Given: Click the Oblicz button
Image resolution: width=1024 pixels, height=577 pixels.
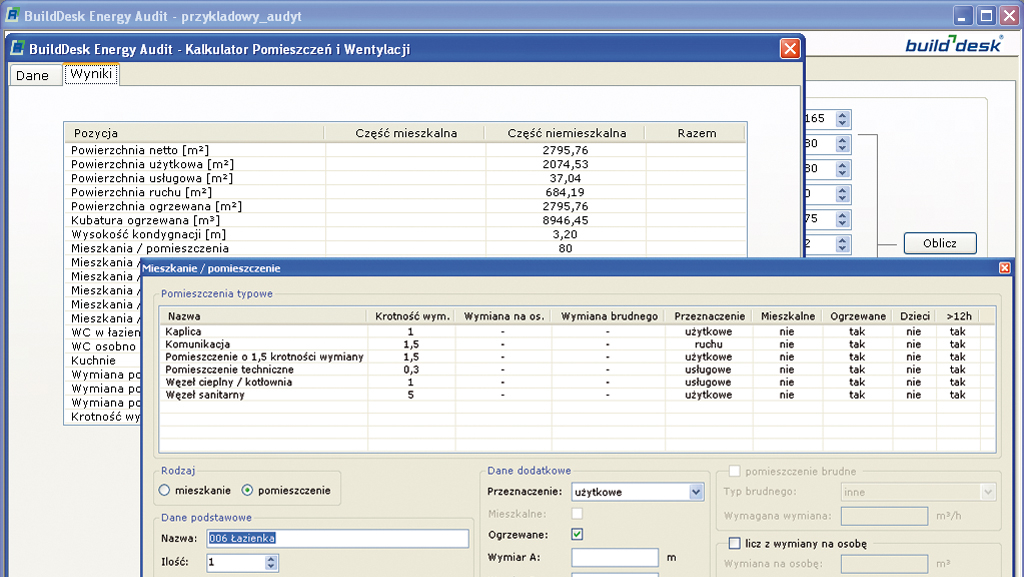Looking at the screenshot, I should point(940,243).
